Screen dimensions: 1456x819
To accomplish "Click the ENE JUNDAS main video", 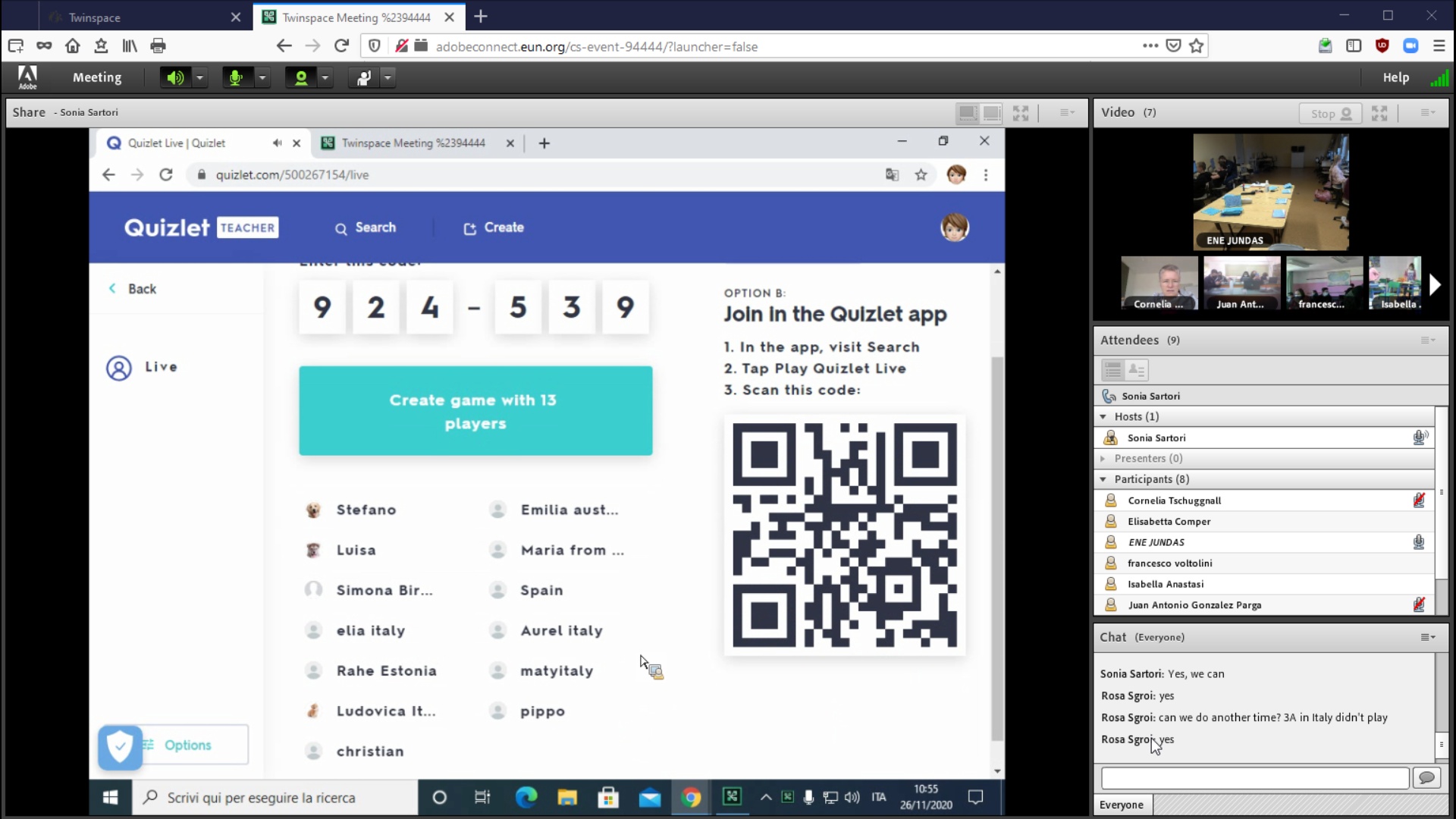I will (x=1271, y=192).
